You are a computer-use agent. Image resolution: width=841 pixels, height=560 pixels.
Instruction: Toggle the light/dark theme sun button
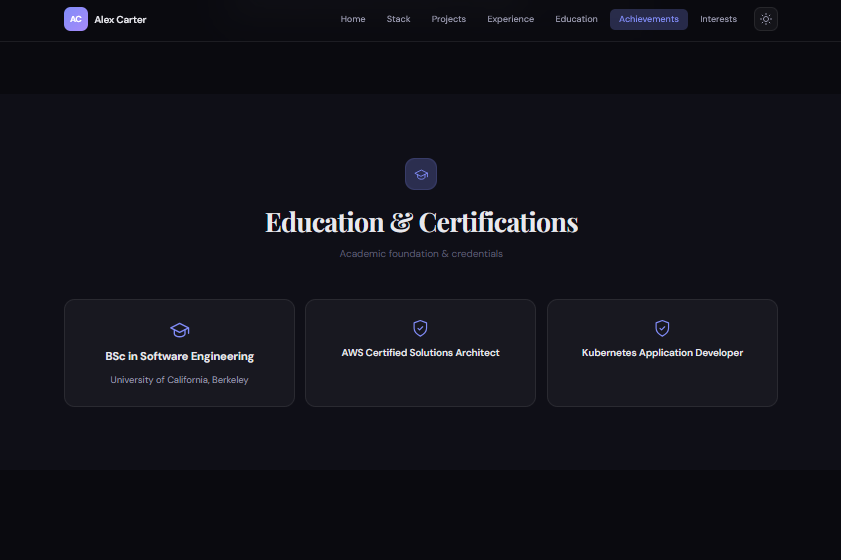click(765, 19)
